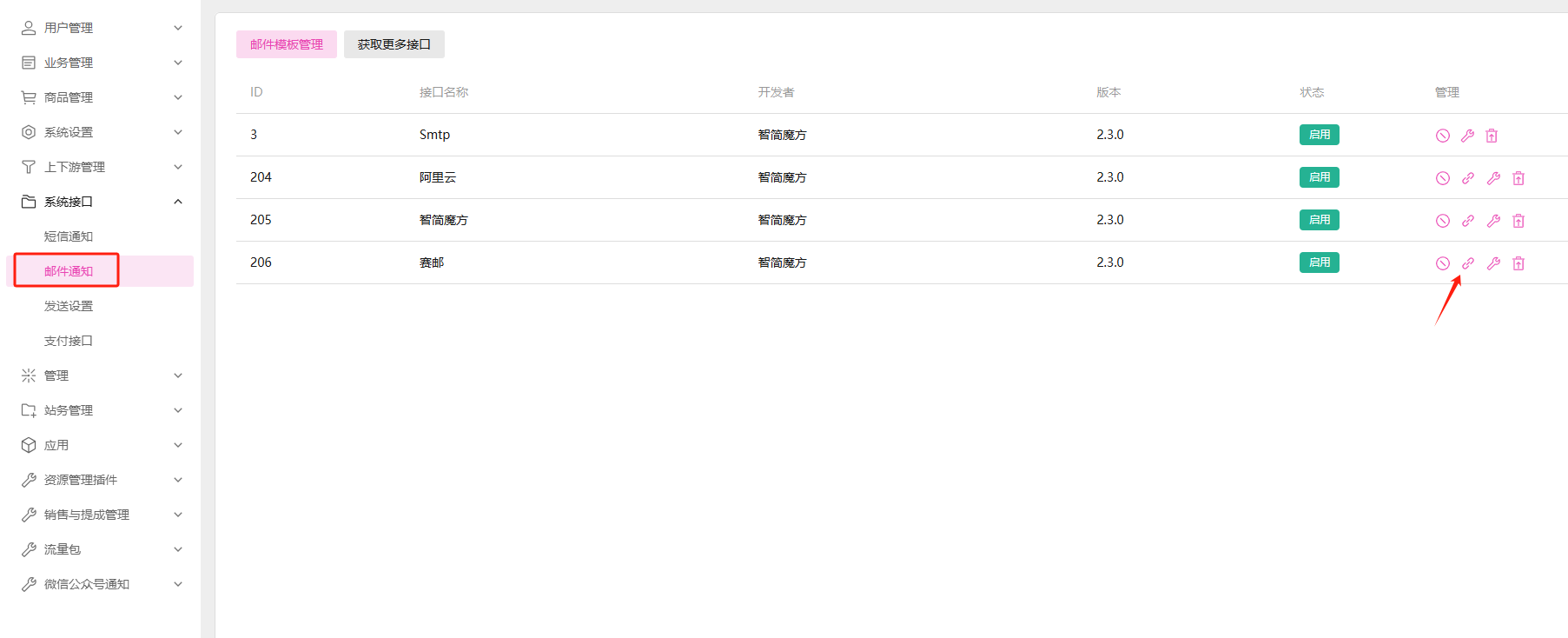This screenshot has width=1568, height=638.
Task: Click the link icon in 阿里云 row
Action: (1467, 178)
